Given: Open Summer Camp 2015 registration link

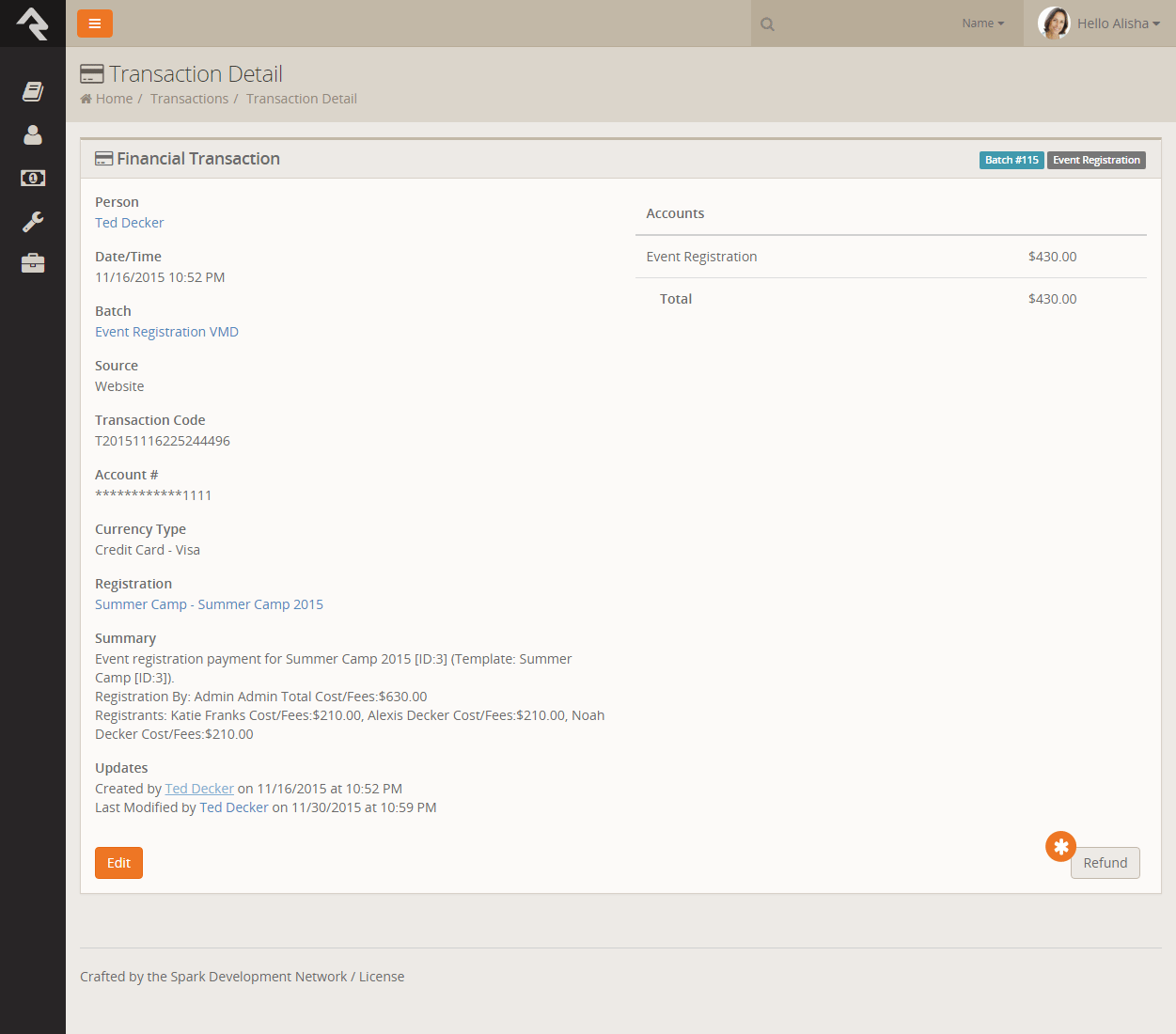Looking at the screenshot, I should point(209,604).
